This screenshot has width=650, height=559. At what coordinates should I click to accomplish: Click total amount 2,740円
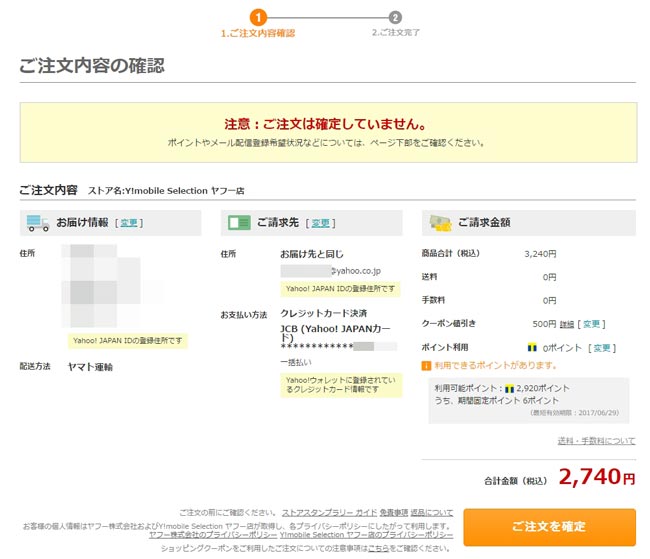597,477
